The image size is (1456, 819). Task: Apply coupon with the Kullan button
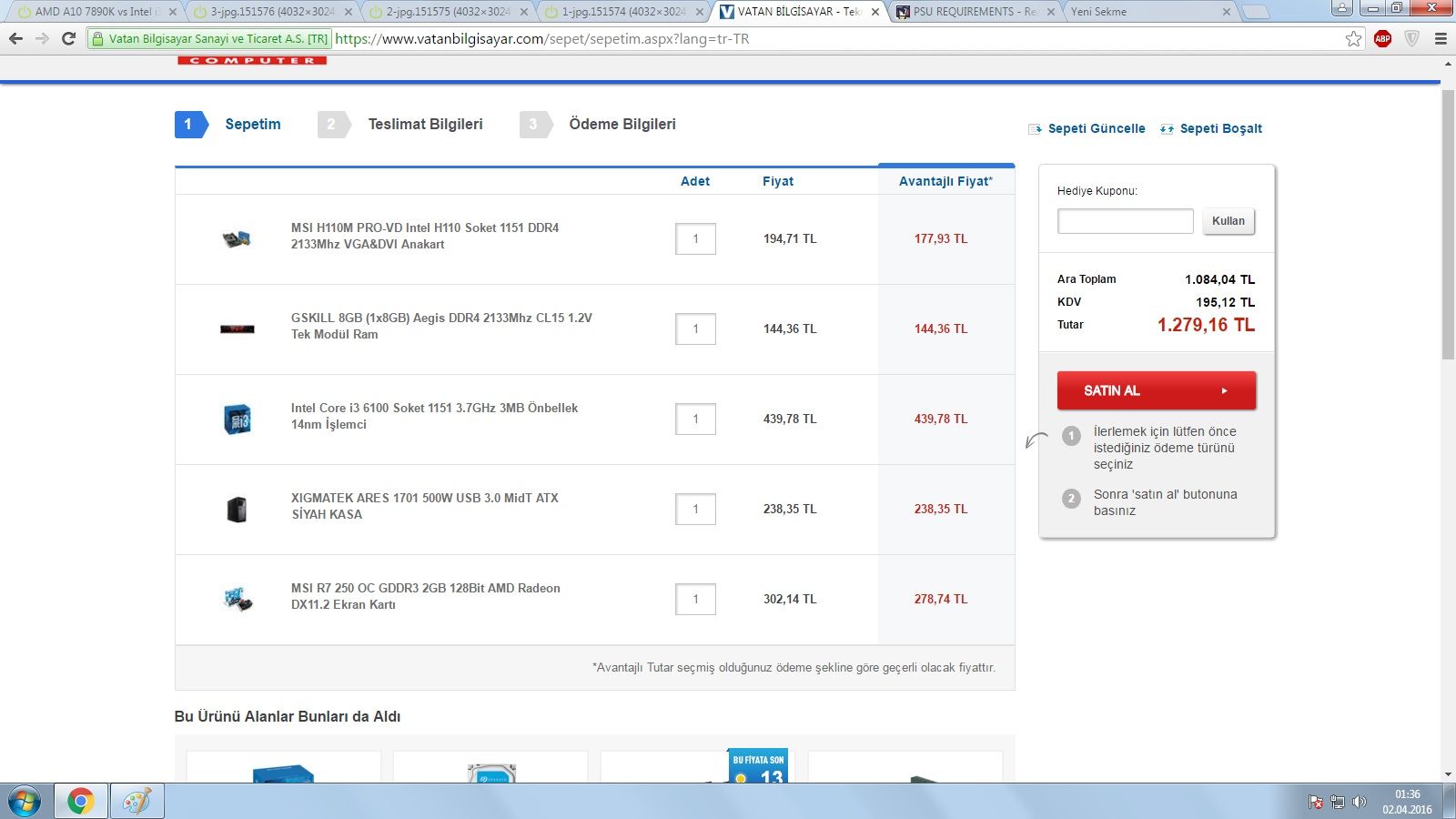click(x=1228, y=221)
